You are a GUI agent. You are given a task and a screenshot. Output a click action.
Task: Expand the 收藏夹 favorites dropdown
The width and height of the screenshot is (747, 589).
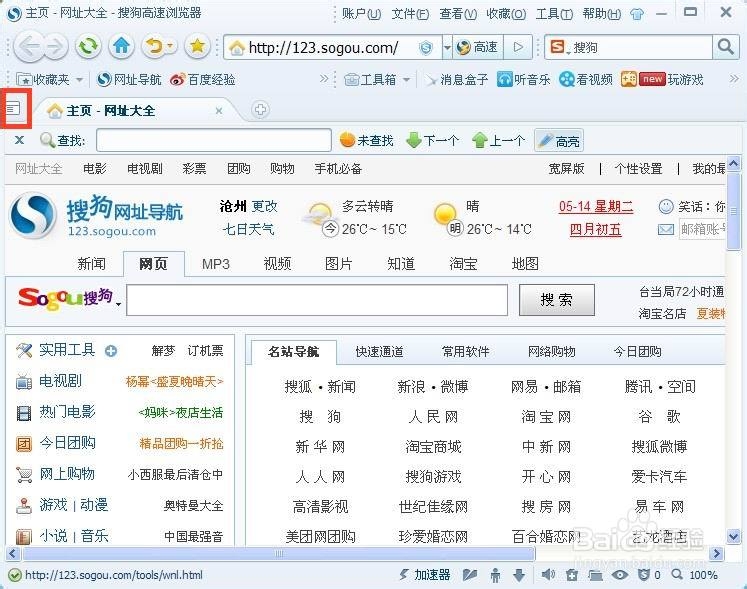click(80, 80)
